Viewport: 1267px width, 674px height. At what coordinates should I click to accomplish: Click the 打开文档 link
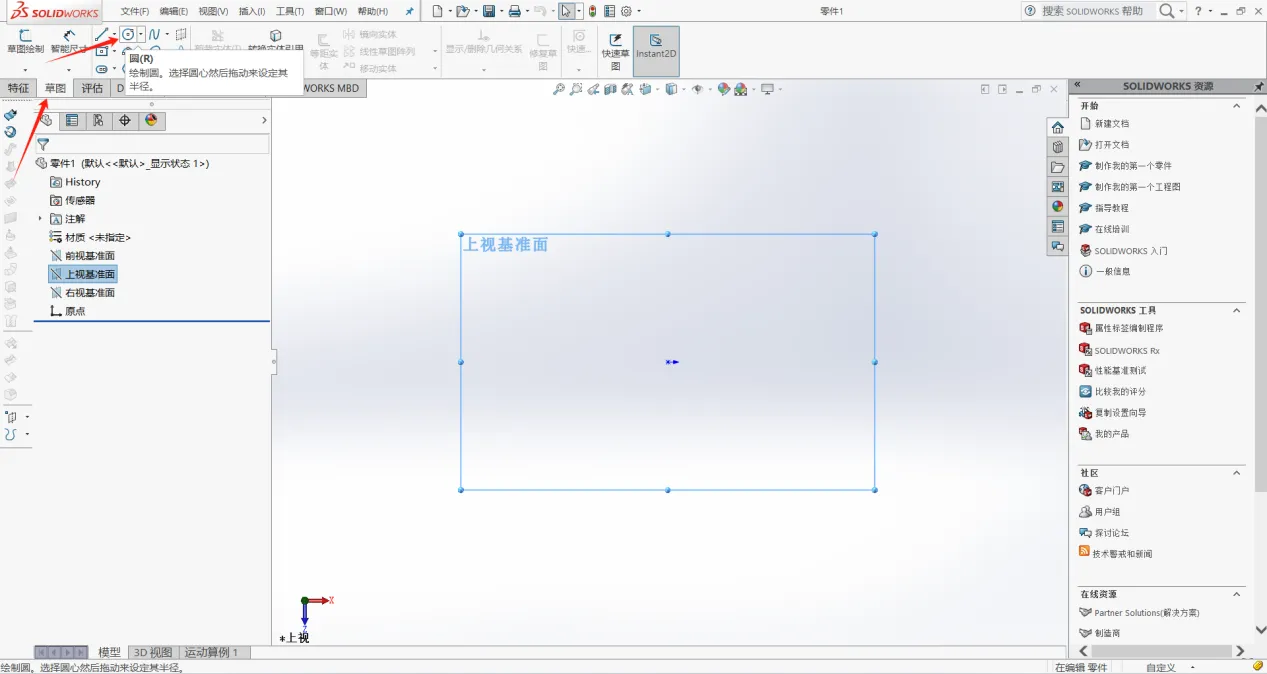tap(1111, 145)
